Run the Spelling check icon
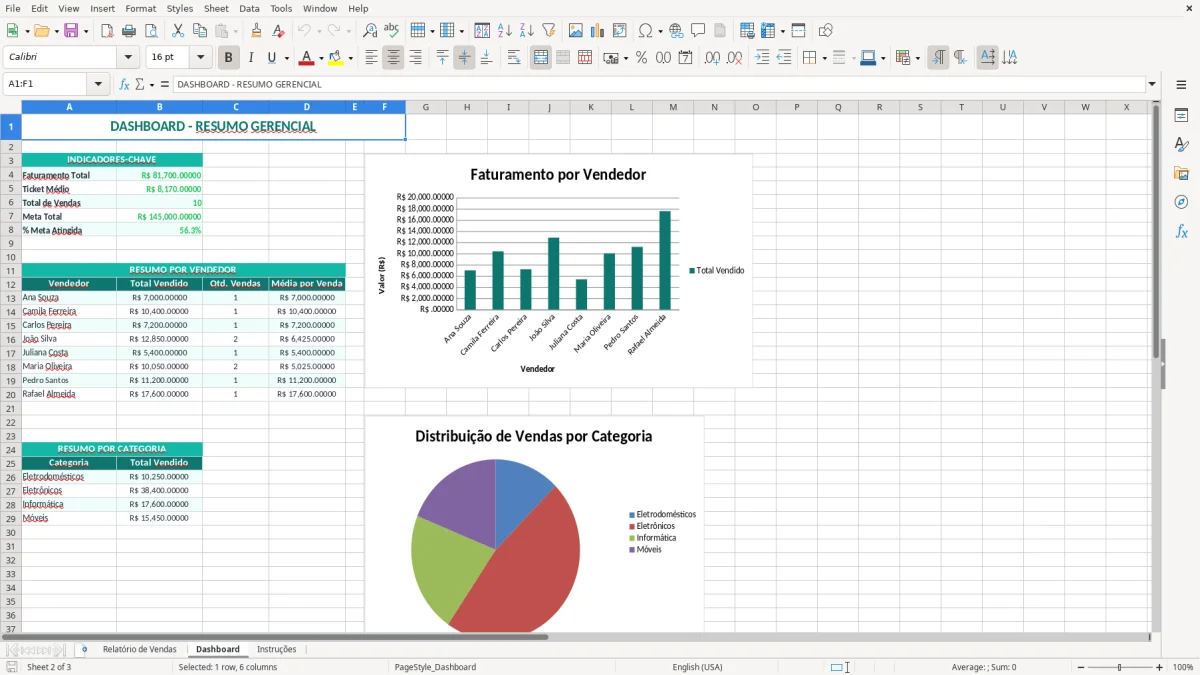1200x675 pixels. click(391, 31)
